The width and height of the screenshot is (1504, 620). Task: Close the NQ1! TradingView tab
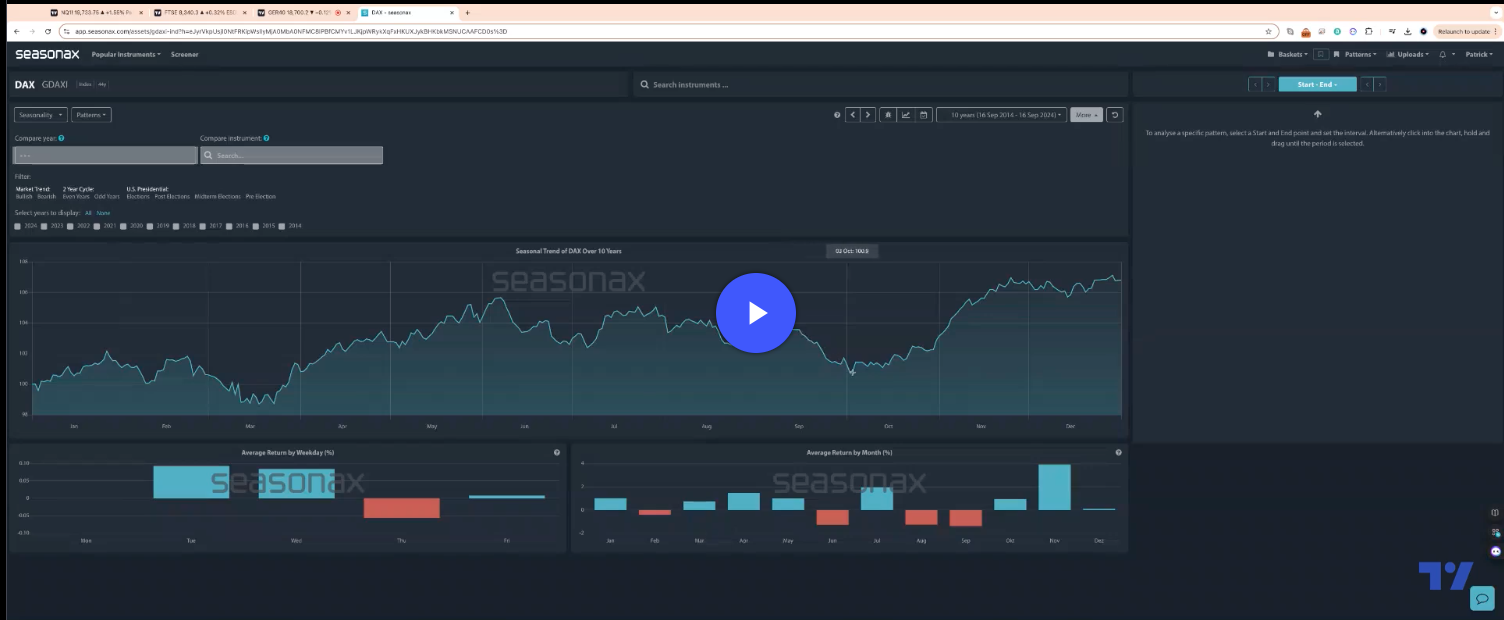pyautogui.click(x=143, y=13)
